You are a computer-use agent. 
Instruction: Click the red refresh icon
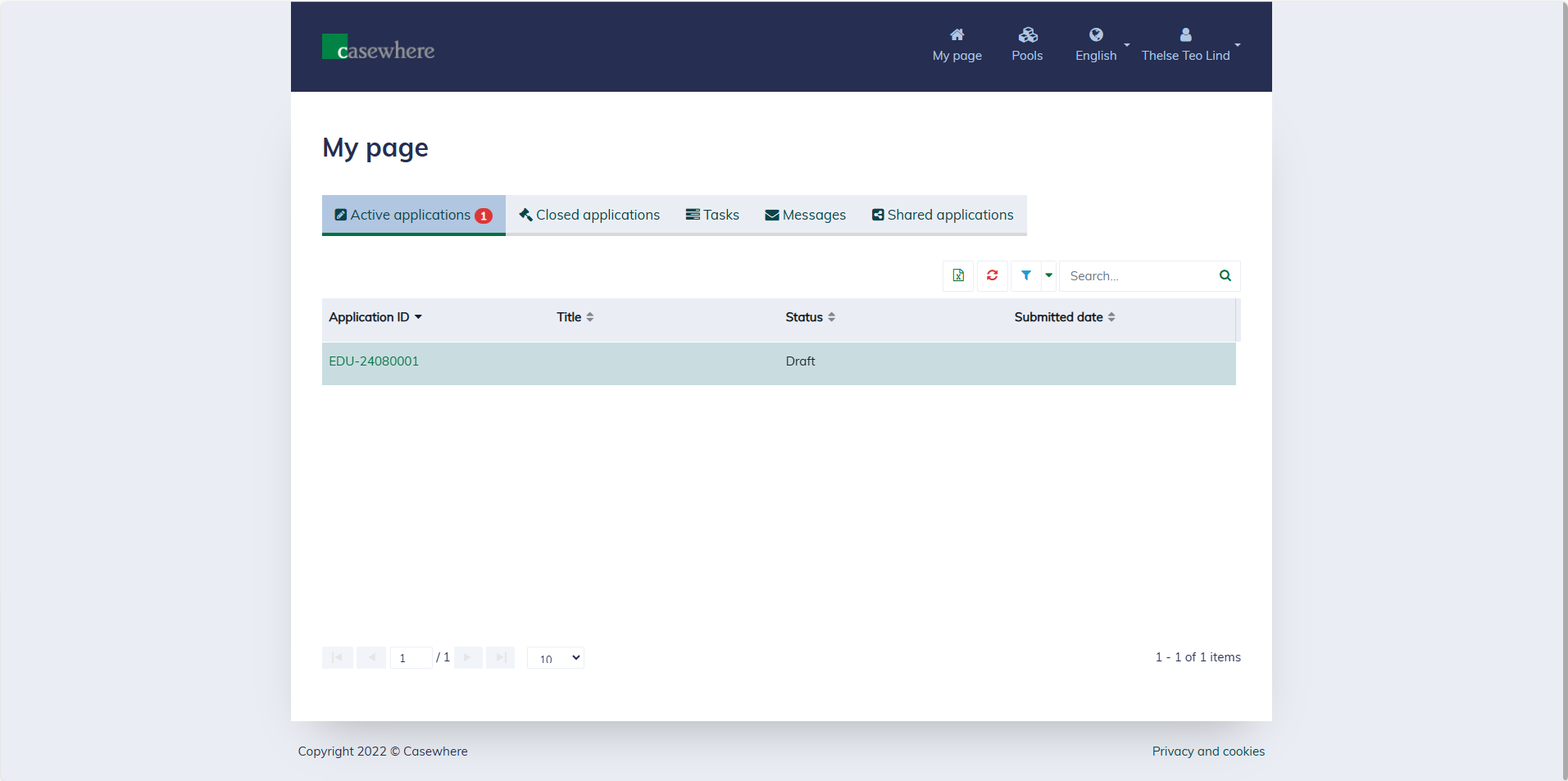point(992,276)
